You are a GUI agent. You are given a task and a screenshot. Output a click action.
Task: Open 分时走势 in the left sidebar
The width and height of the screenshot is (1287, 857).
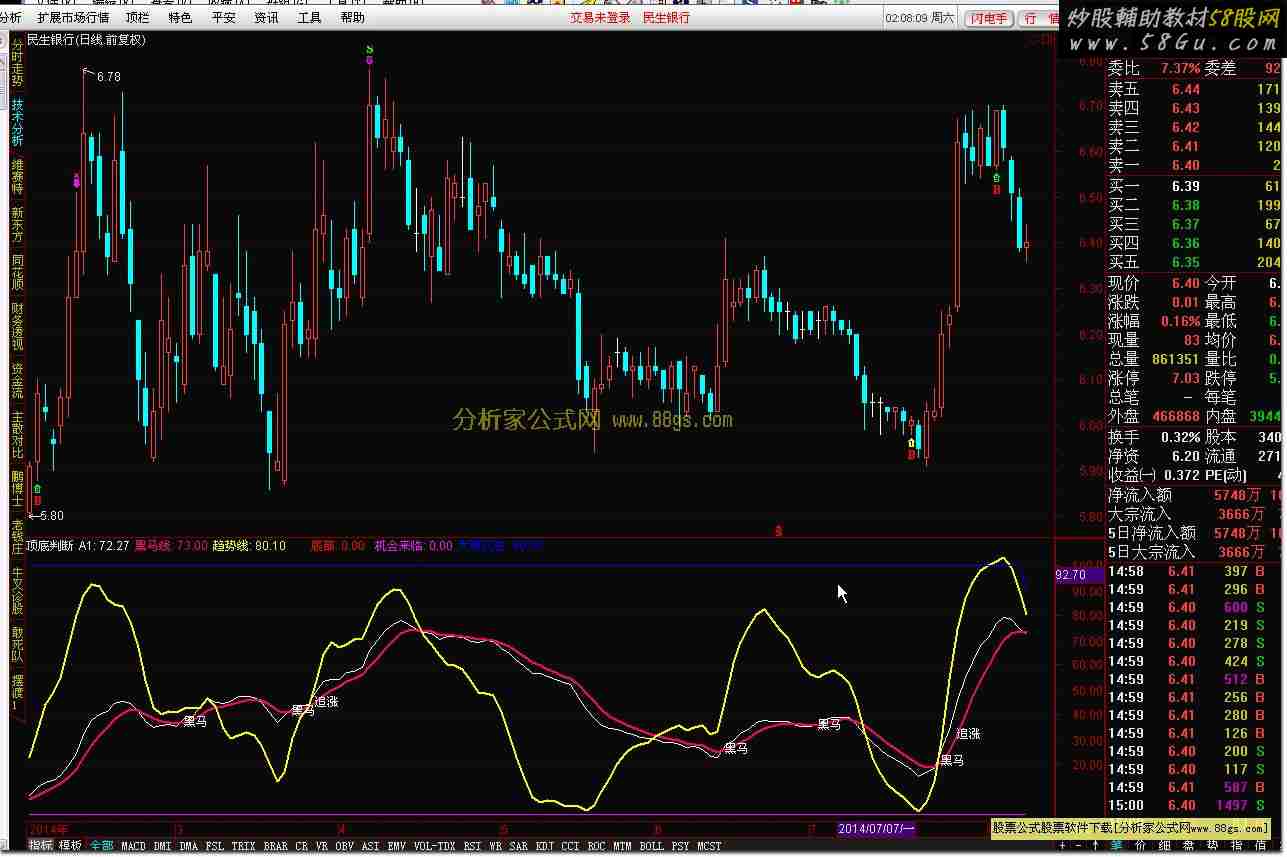17,62
